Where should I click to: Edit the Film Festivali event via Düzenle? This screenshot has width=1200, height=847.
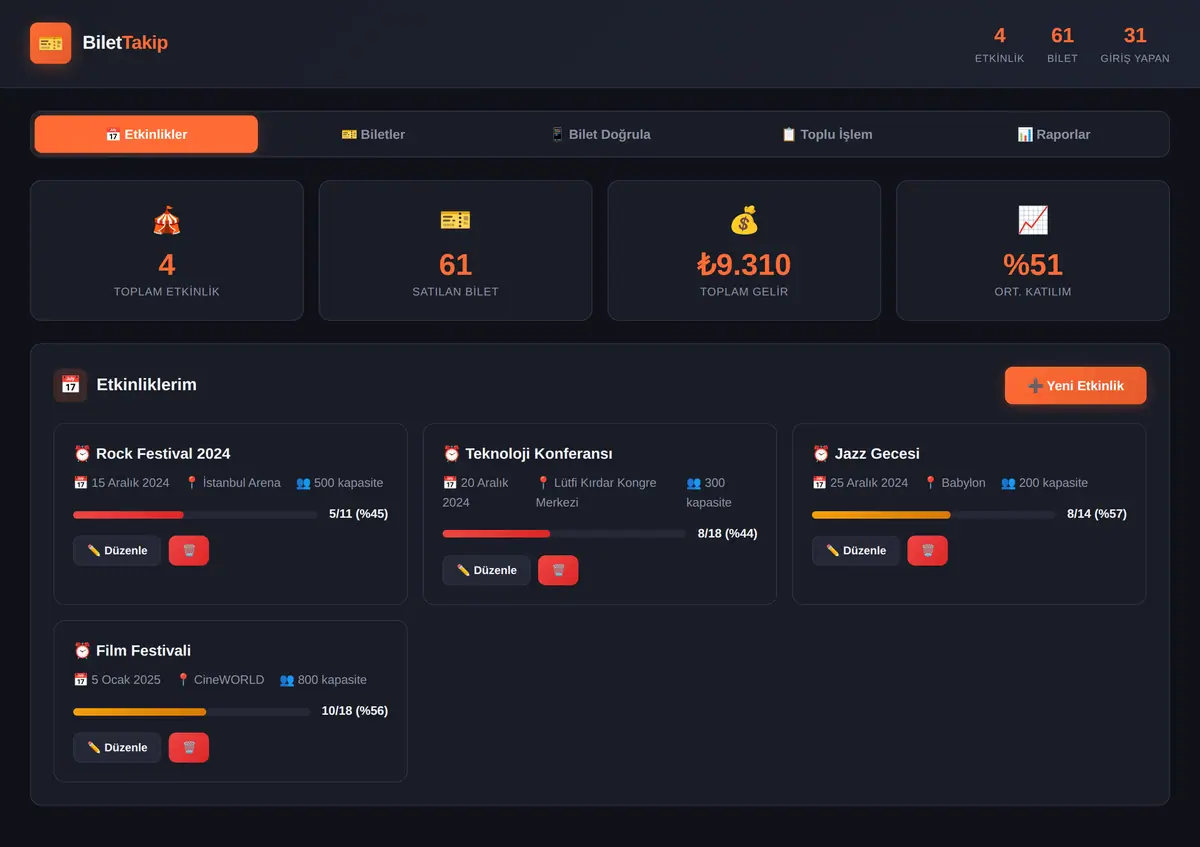coord(117,748)
